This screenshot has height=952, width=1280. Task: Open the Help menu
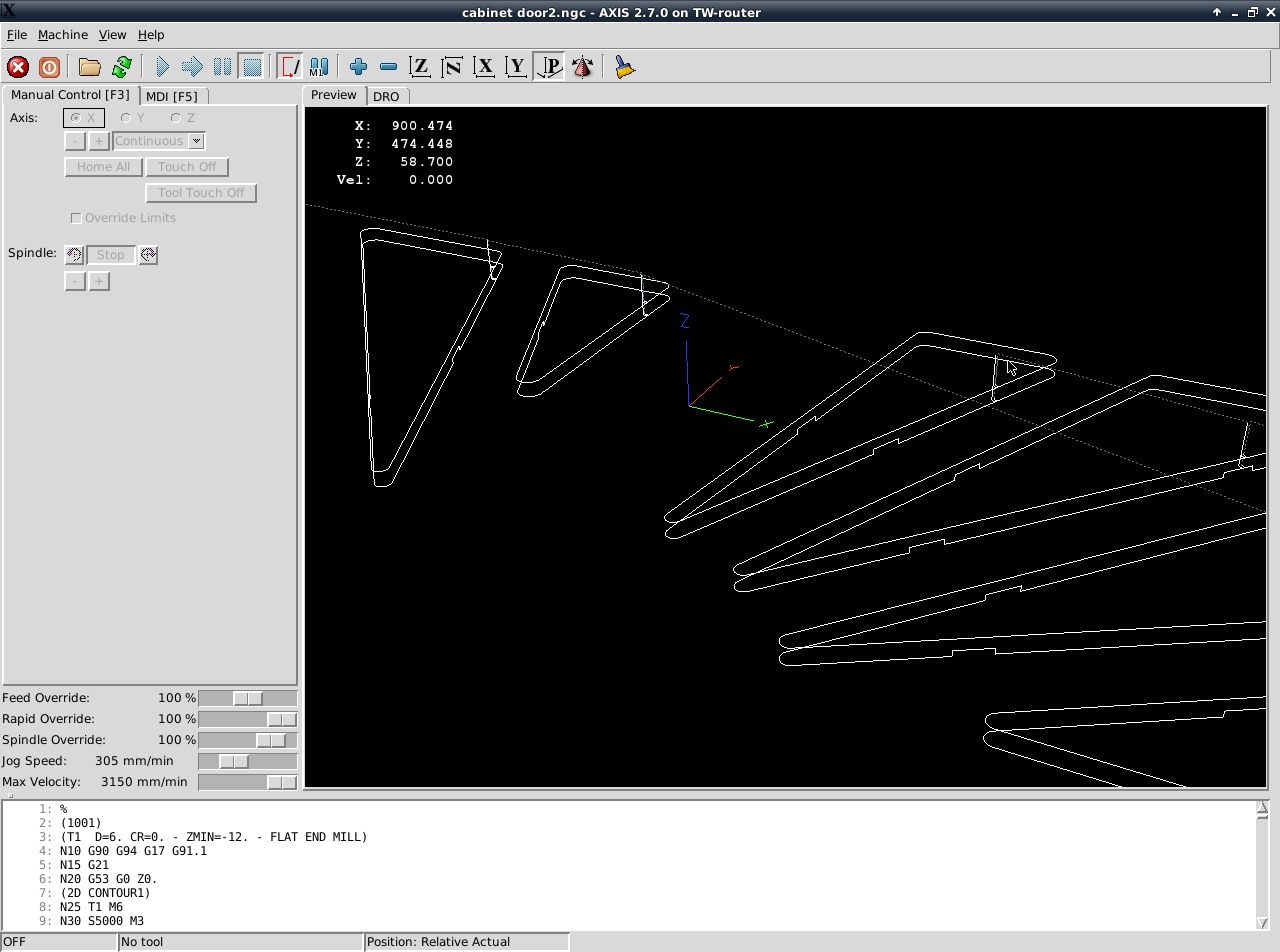[x=151, y=34]
